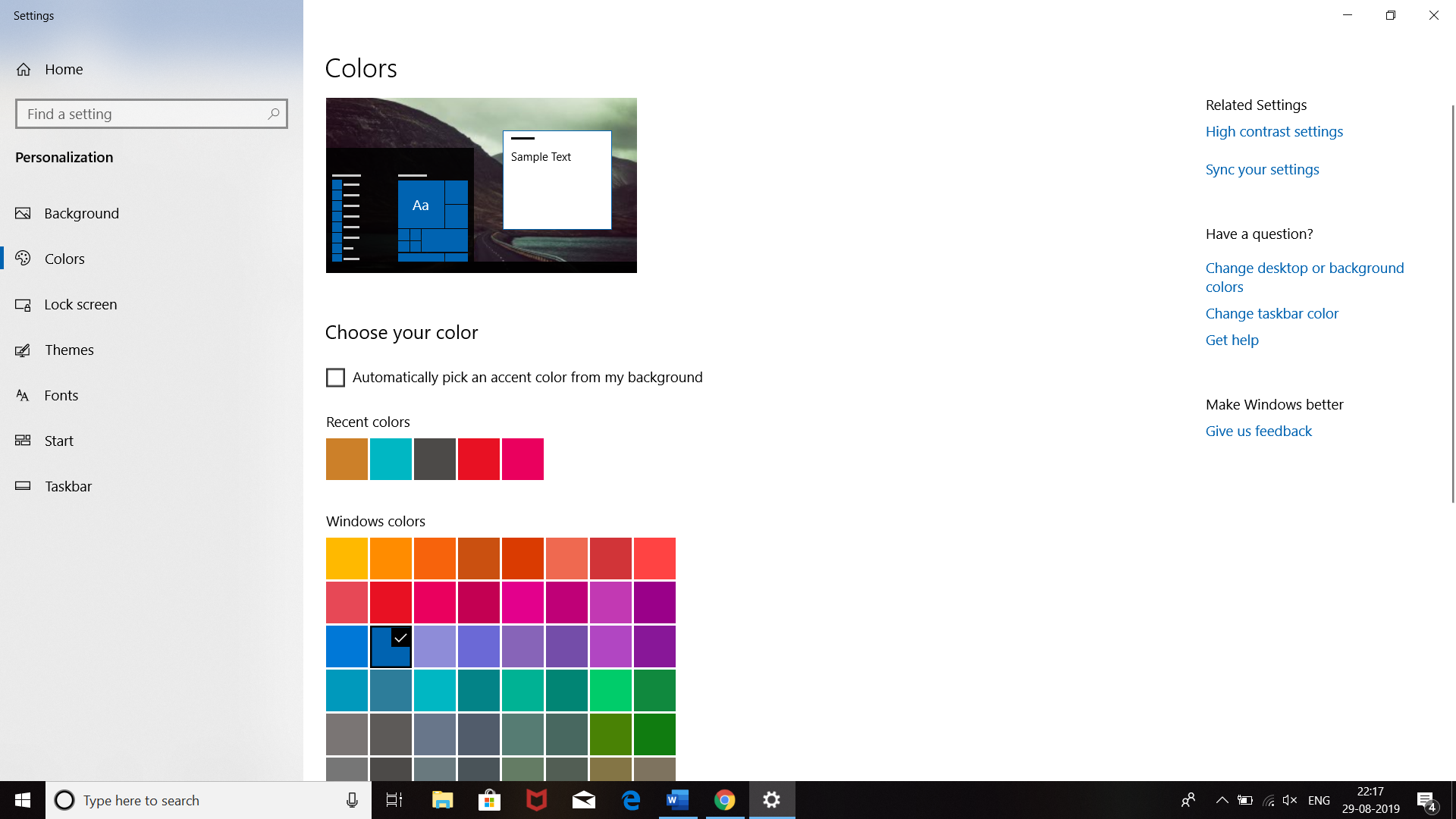This screenshot has height=819, width=1456.
Task: Open Start menu personalization settings
Action: 58,441
